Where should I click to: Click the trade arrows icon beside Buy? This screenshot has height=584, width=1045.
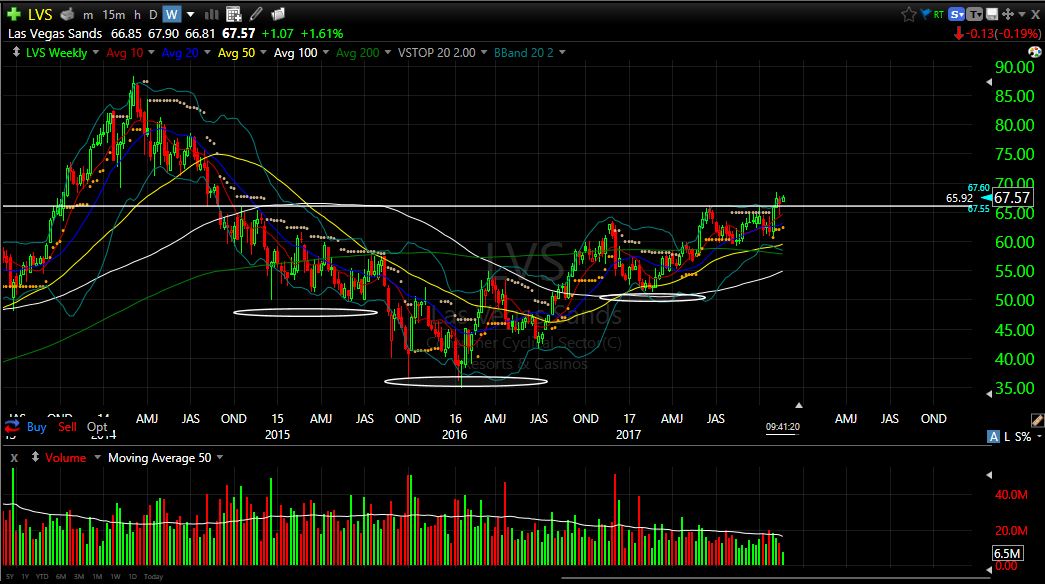coord(12,427)
